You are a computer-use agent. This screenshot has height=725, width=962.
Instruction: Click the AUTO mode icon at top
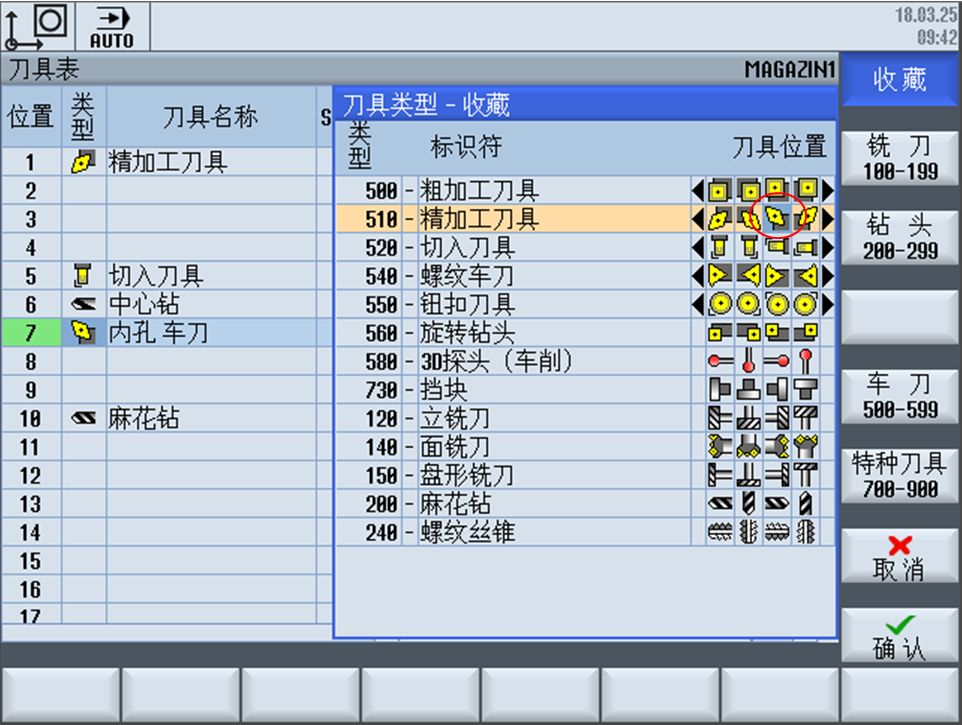tap(112, 27)
